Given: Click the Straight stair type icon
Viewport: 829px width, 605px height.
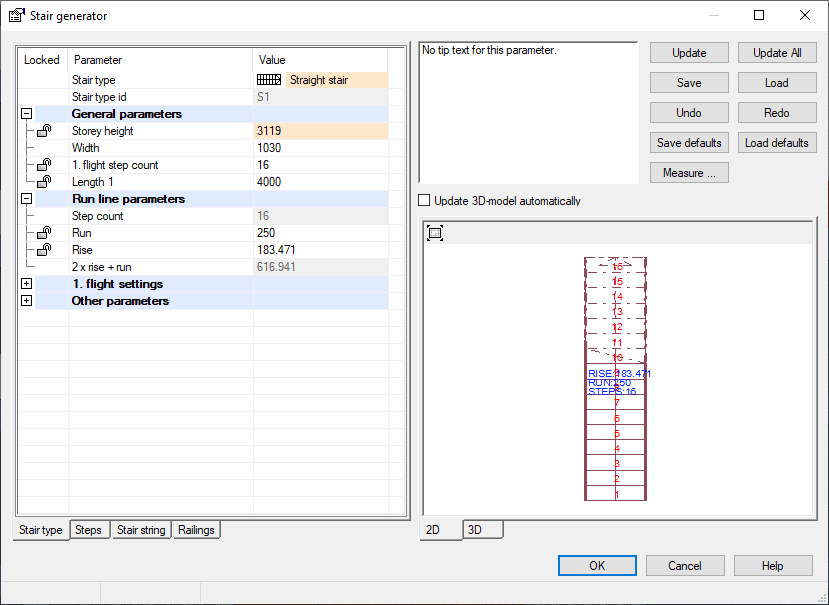Looking at the screenshot, I should 269,80.
